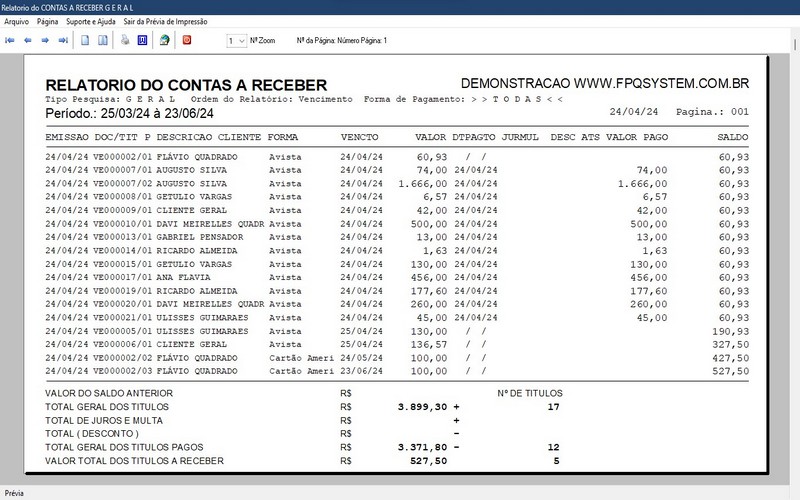The height and width of the screenshot is (500, 800).
Task: Click the VENCTO column header
Action: tap(360, 137)
